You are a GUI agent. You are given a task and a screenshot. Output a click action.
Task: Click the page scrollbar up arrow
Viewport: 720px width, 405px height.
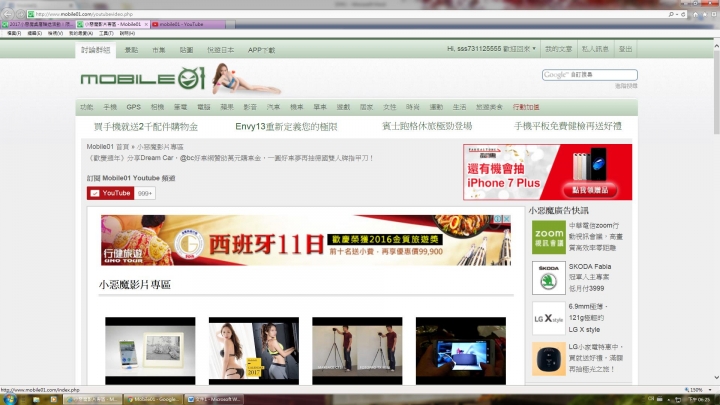[716, 46]
